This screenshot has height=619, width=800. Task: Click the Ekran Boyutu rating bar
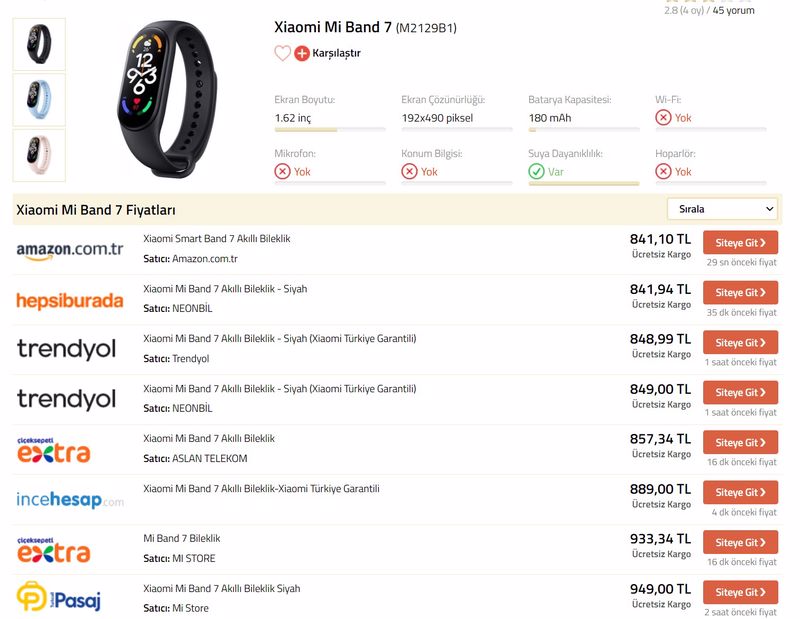click(x=330, y=130)
